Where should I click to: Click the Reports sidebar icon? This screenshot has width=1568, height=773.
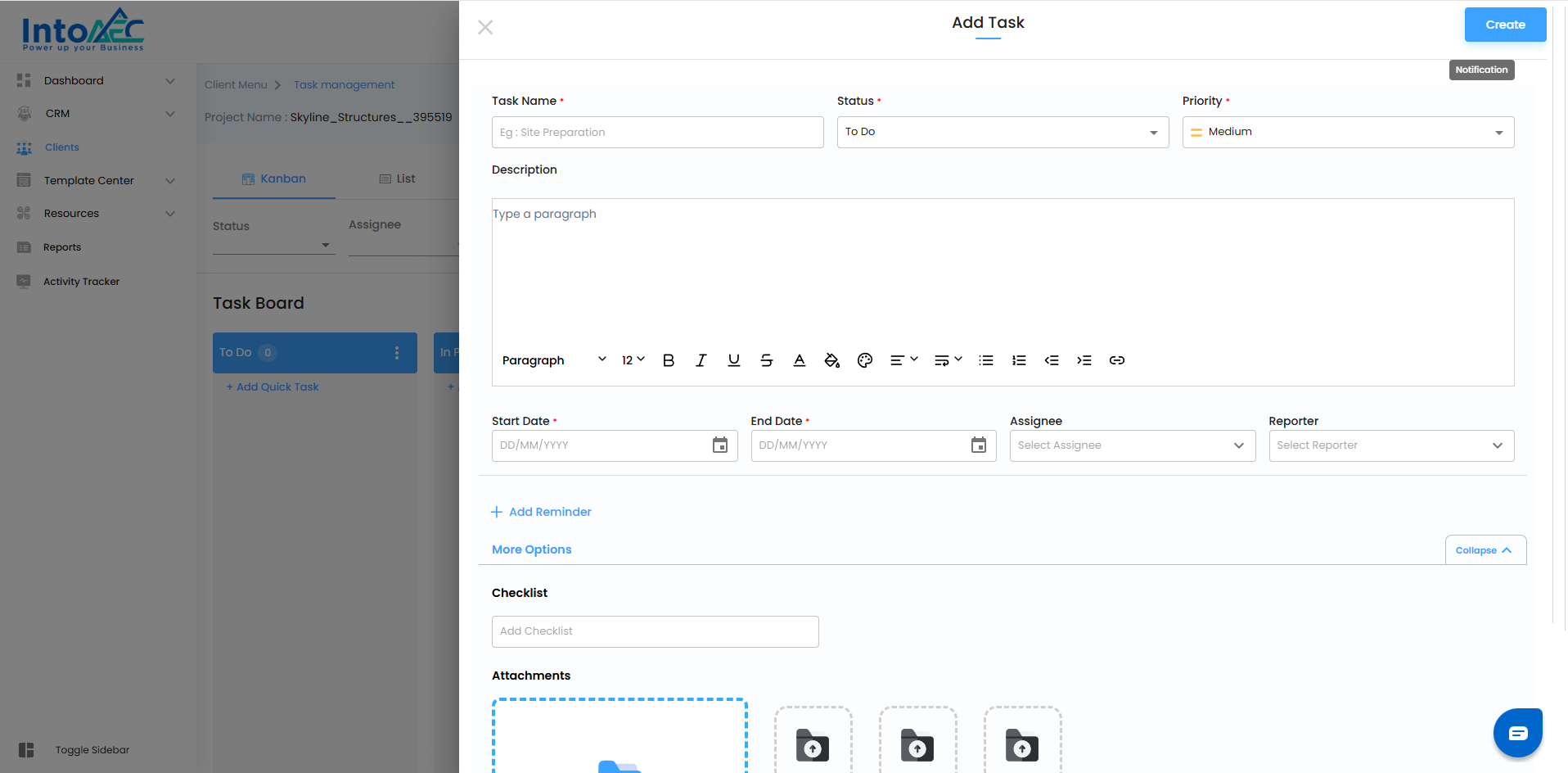pos(24,247)
